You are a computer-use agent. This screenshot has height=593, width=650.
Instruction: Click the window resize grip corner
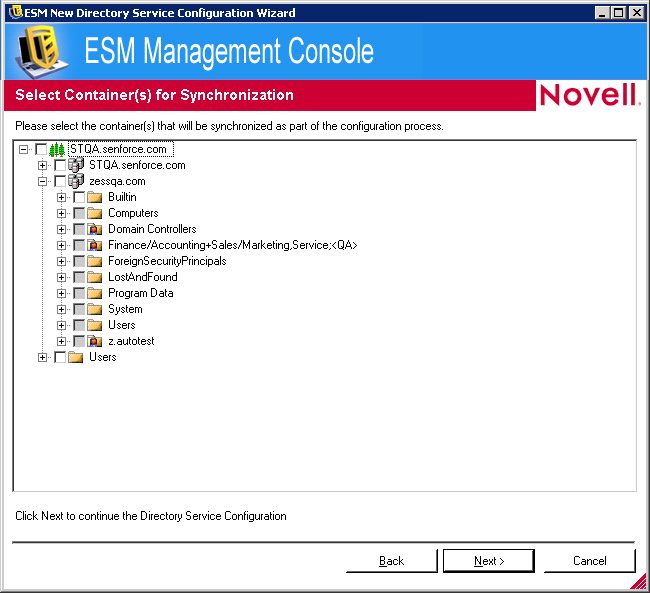(639, 582)
